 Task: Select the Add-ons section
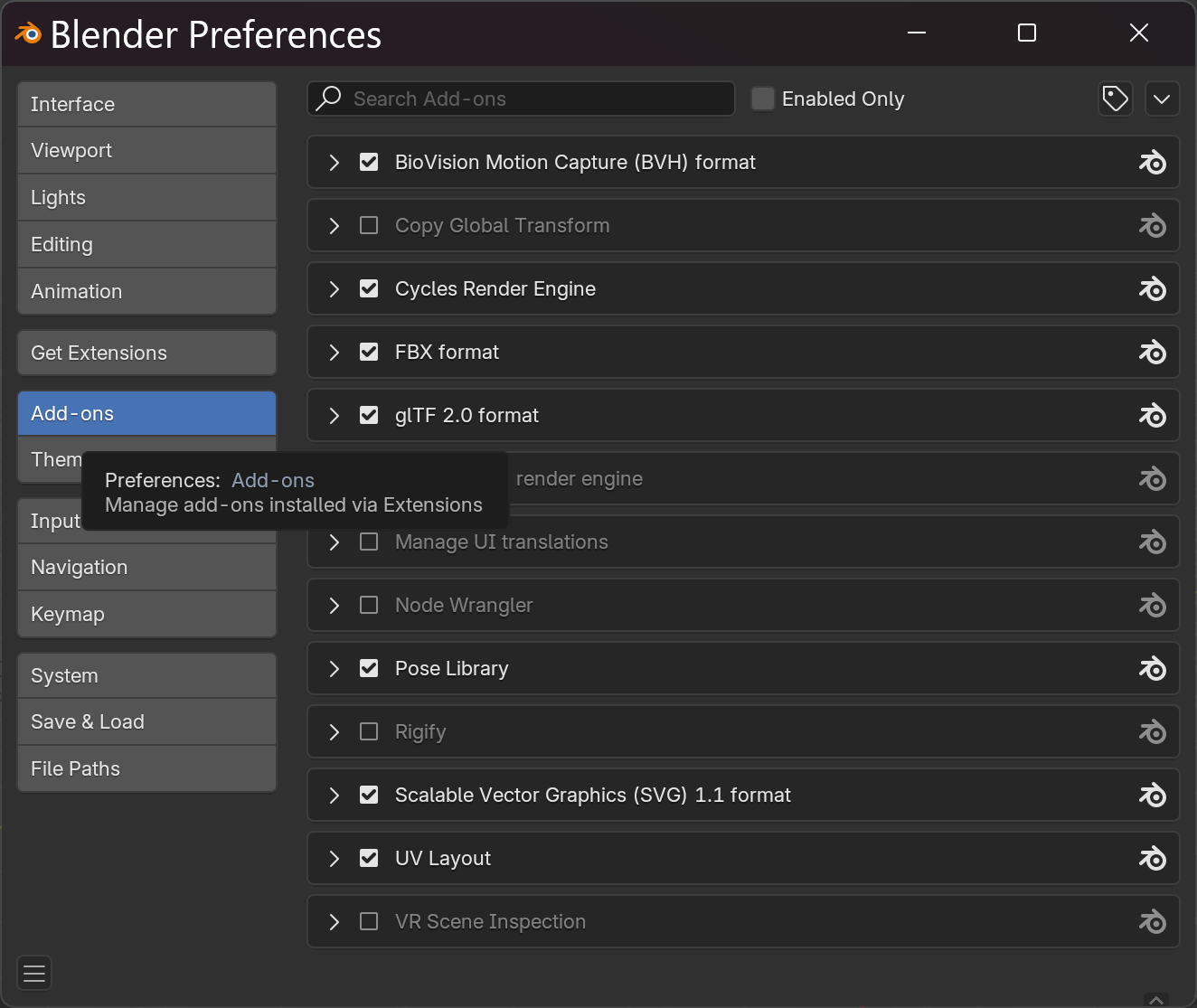[x=146, y=413]
